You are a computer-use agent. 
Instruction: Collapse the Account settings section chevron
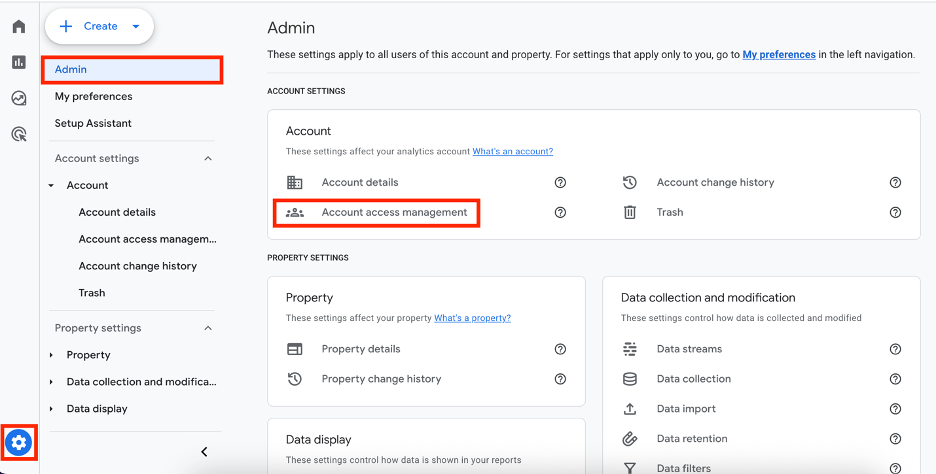point(208,159)
